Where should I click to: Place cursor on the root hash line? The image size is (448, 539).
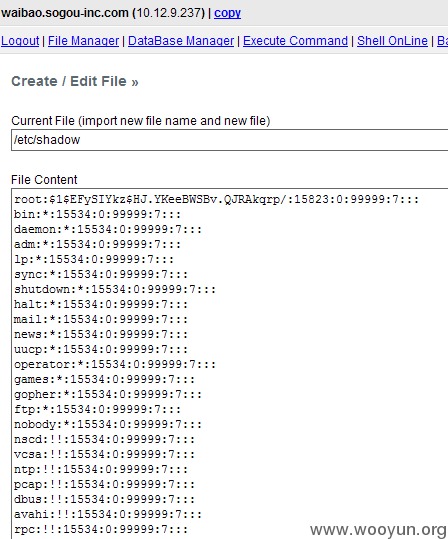click(217, 199)
